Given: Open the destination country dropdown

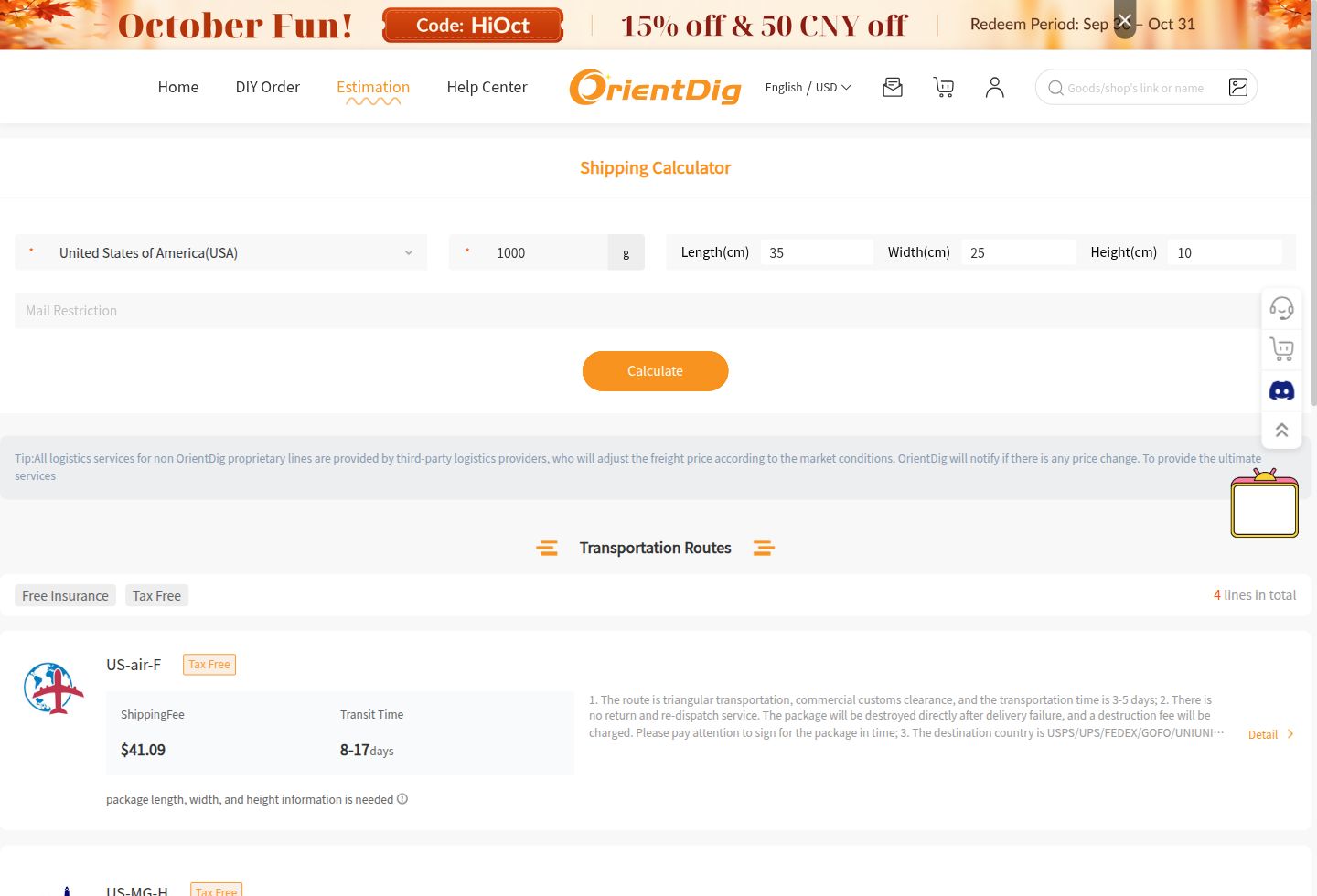Looking at the screenshot, I should point(221,252).
